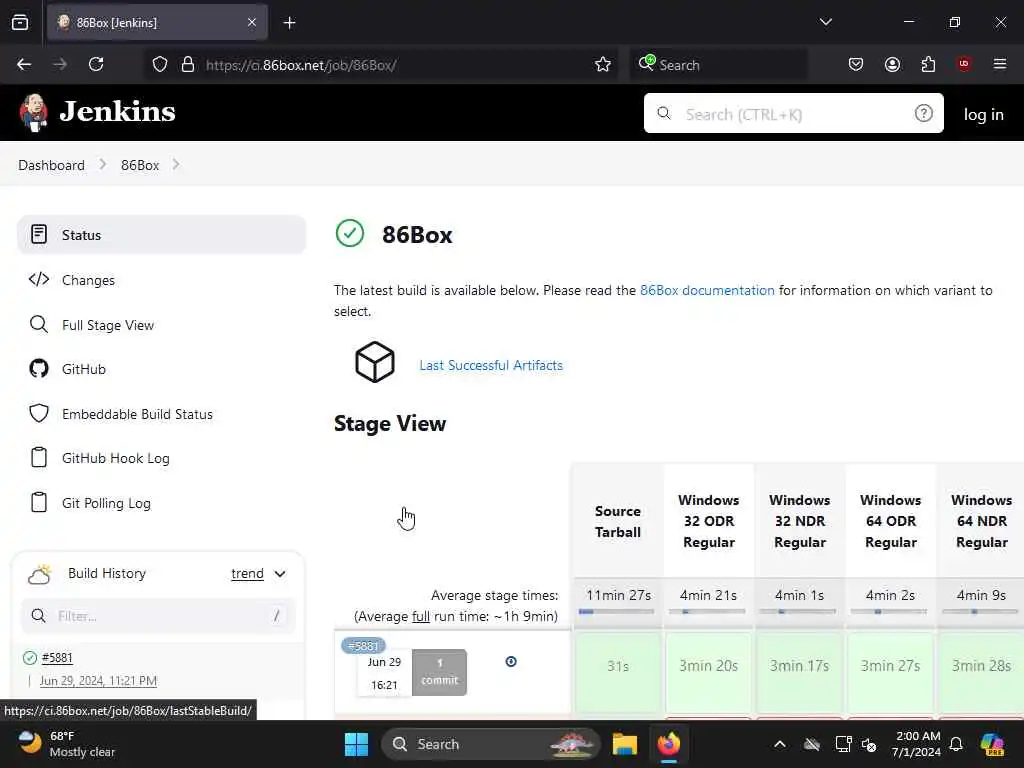Click the tracking protection shield icon

click(x=160, y=64)
